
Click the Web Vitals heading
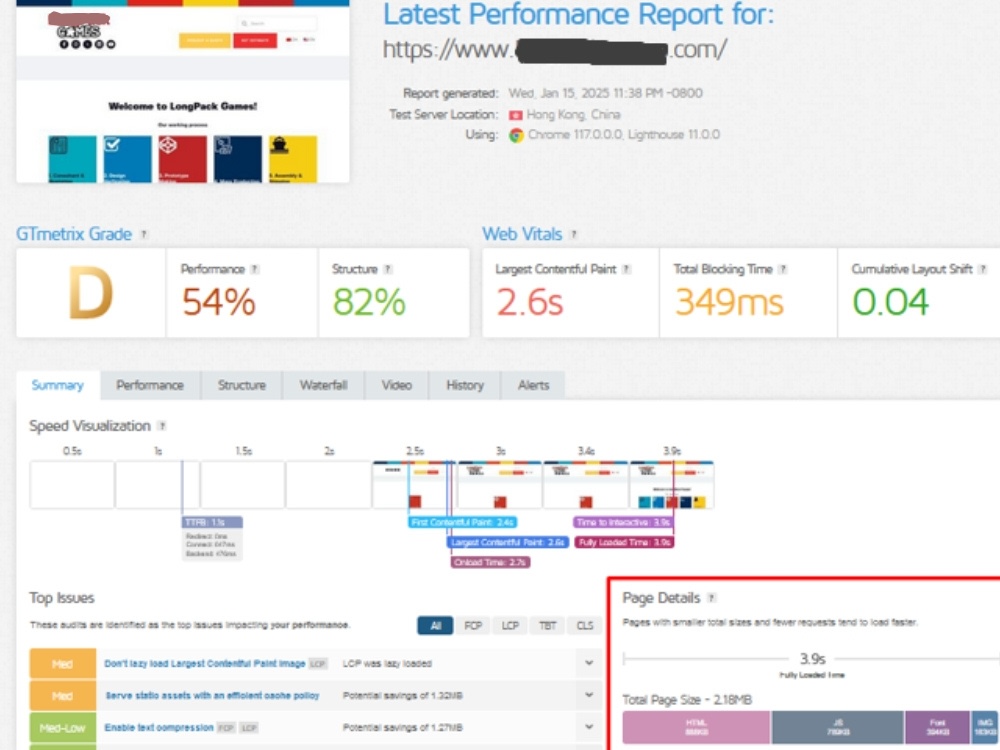coord(522,234)
